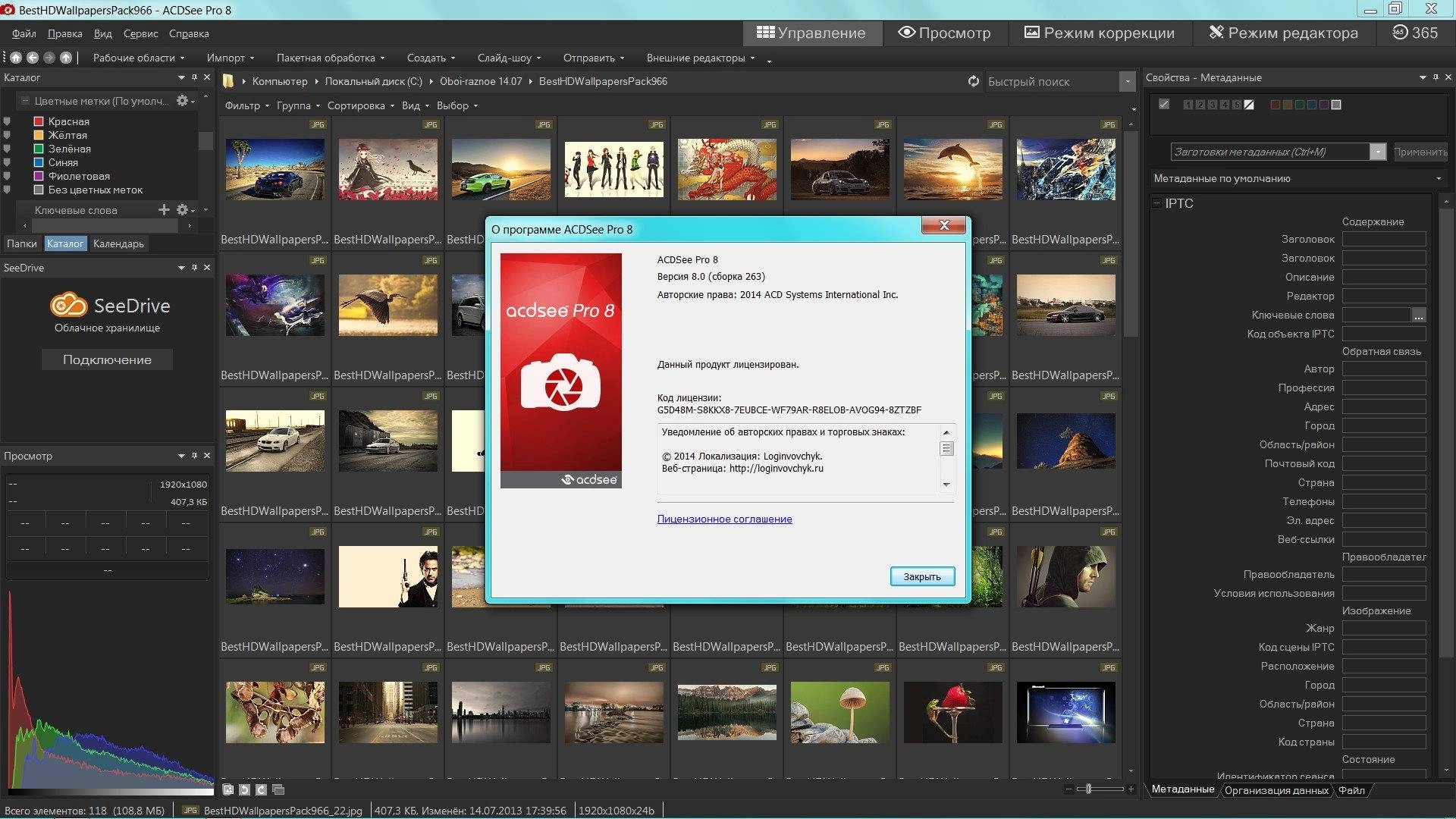Click SeeDrive Подключение button
This screenshot has height=819, width=1456.
point(107,359)
